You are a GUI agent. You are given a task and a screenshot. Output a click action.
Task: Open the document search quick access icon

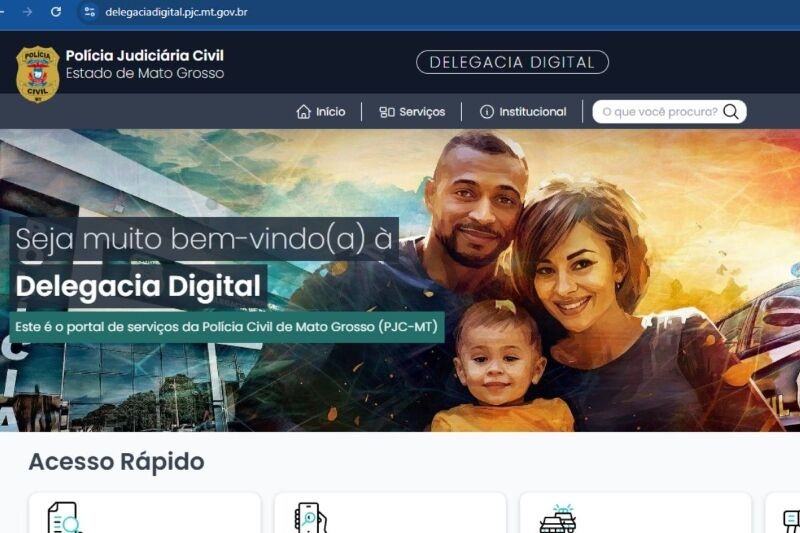click(64, 518)
